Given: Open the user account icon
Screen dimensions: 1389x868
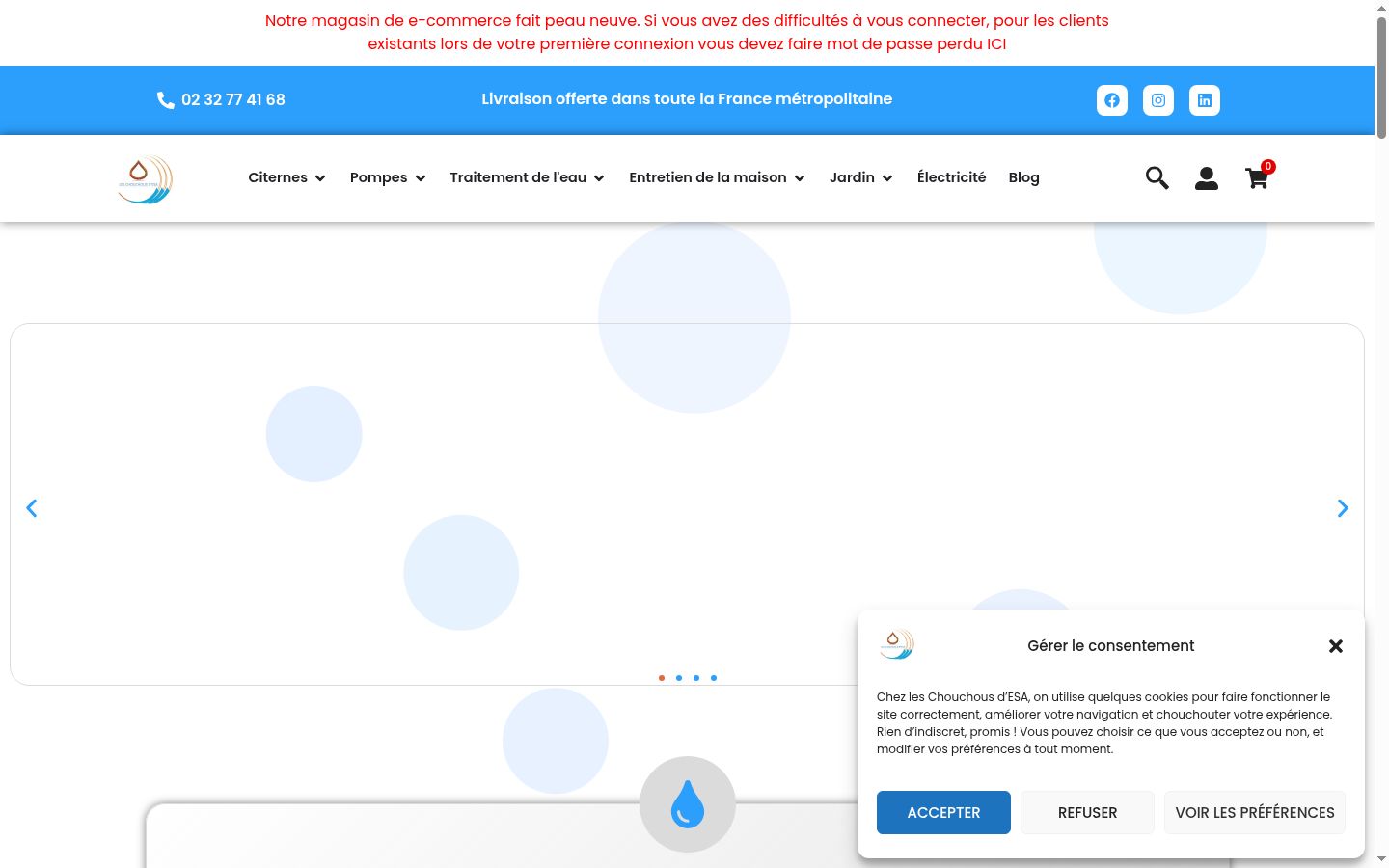Looking at the screenshot, I should click(x=1207, y=178).
